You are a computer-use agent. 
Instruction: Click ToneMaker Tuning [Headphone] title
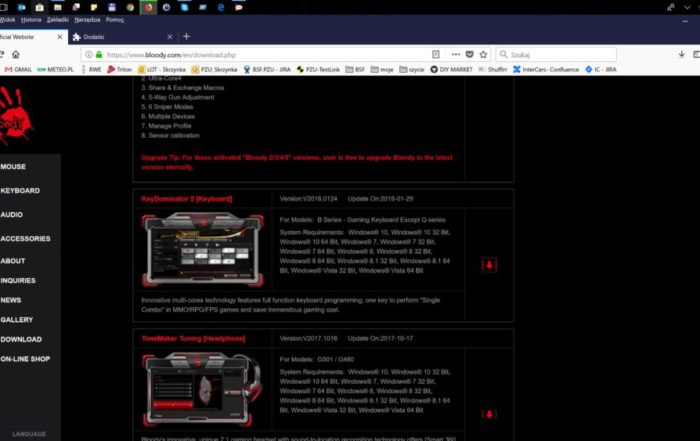click(x=193, y=338)
